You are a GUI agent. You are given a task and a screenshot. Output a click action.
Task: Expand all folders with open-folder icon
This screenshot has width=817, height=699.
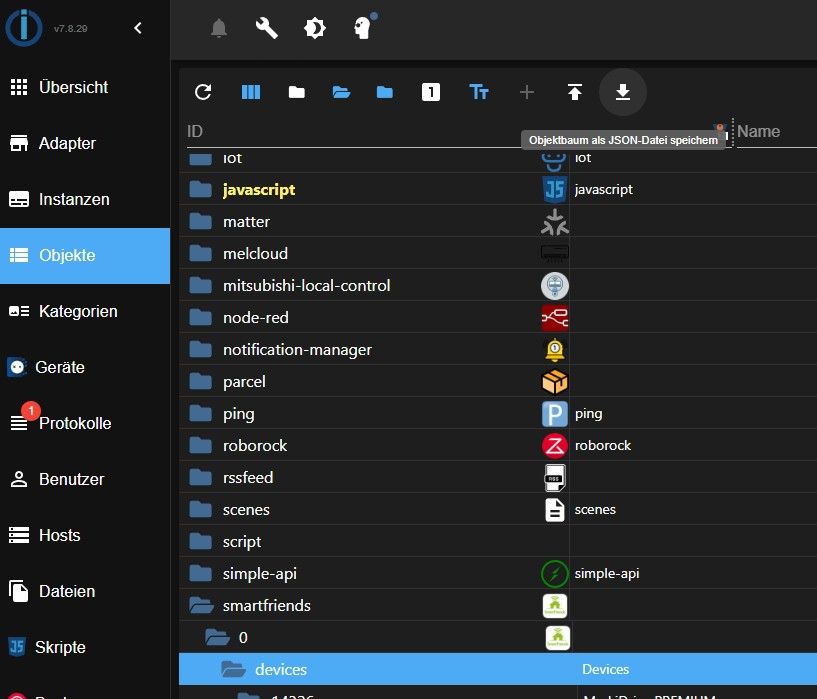click(341, 92)
